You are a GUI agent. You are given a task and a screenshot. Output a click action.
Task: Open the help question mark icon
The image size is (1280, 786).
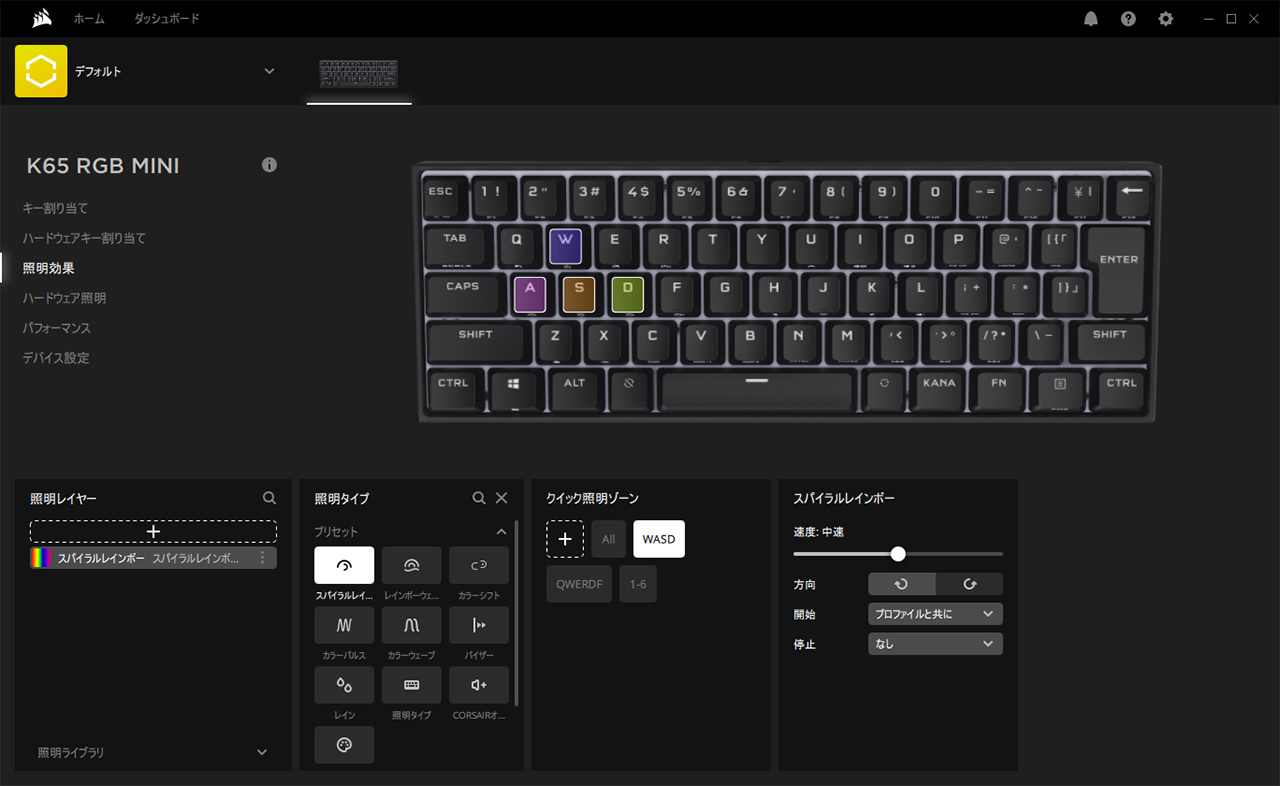tap(1128, 19)
